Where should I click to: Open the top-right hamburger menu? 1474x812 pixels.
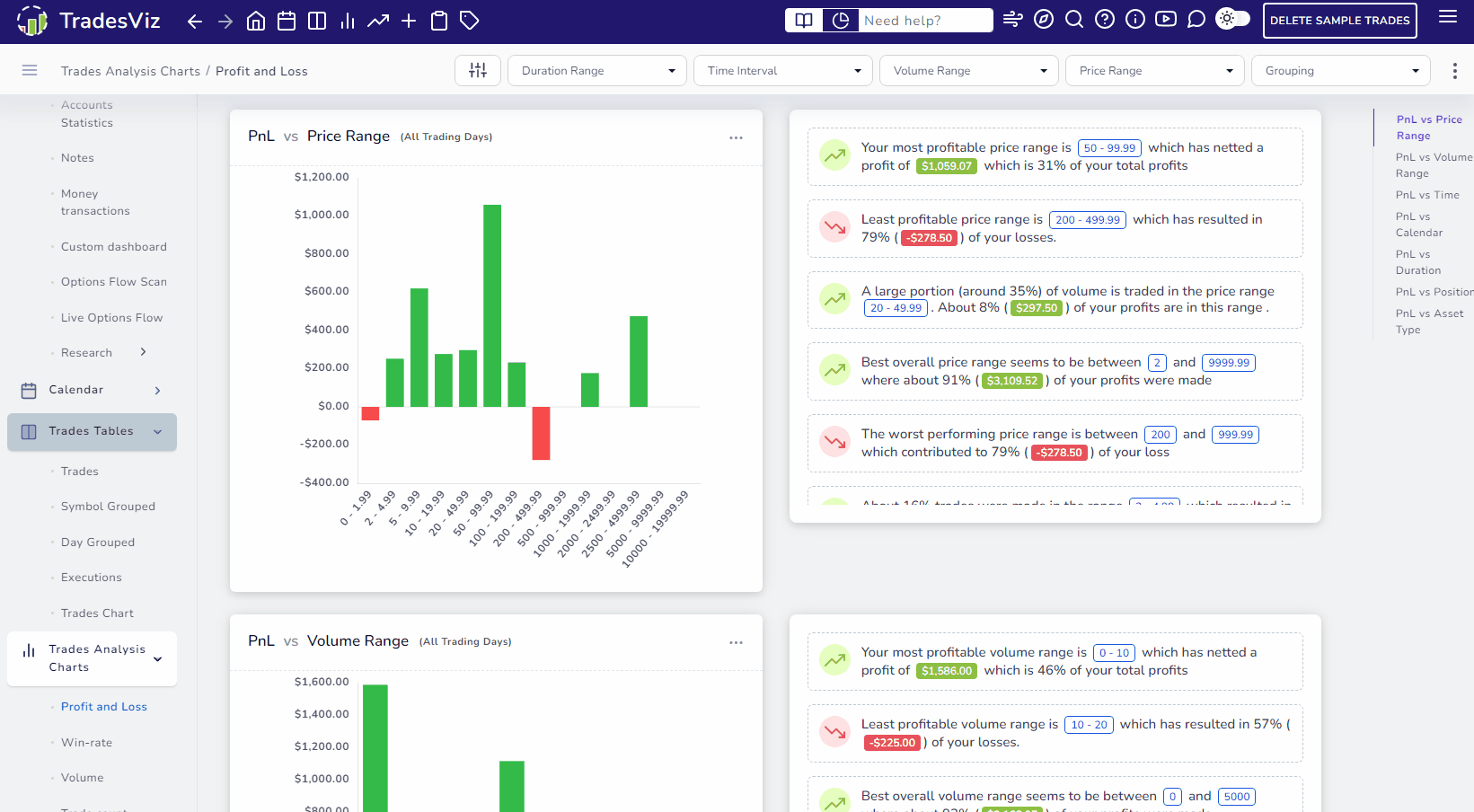point(1448,17)
